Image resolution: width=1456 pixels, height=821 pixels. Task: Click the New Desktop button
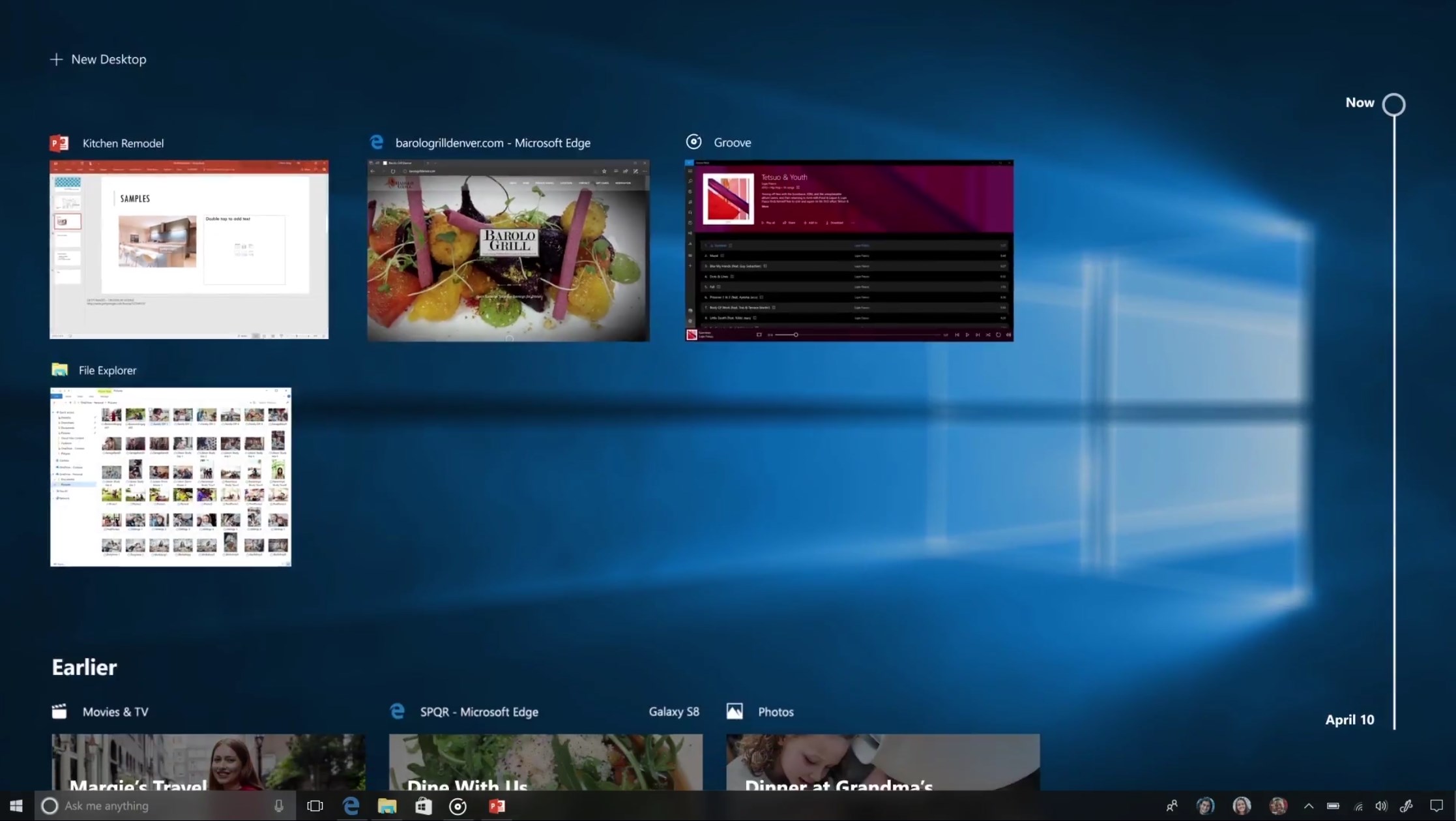coord(98,59)
